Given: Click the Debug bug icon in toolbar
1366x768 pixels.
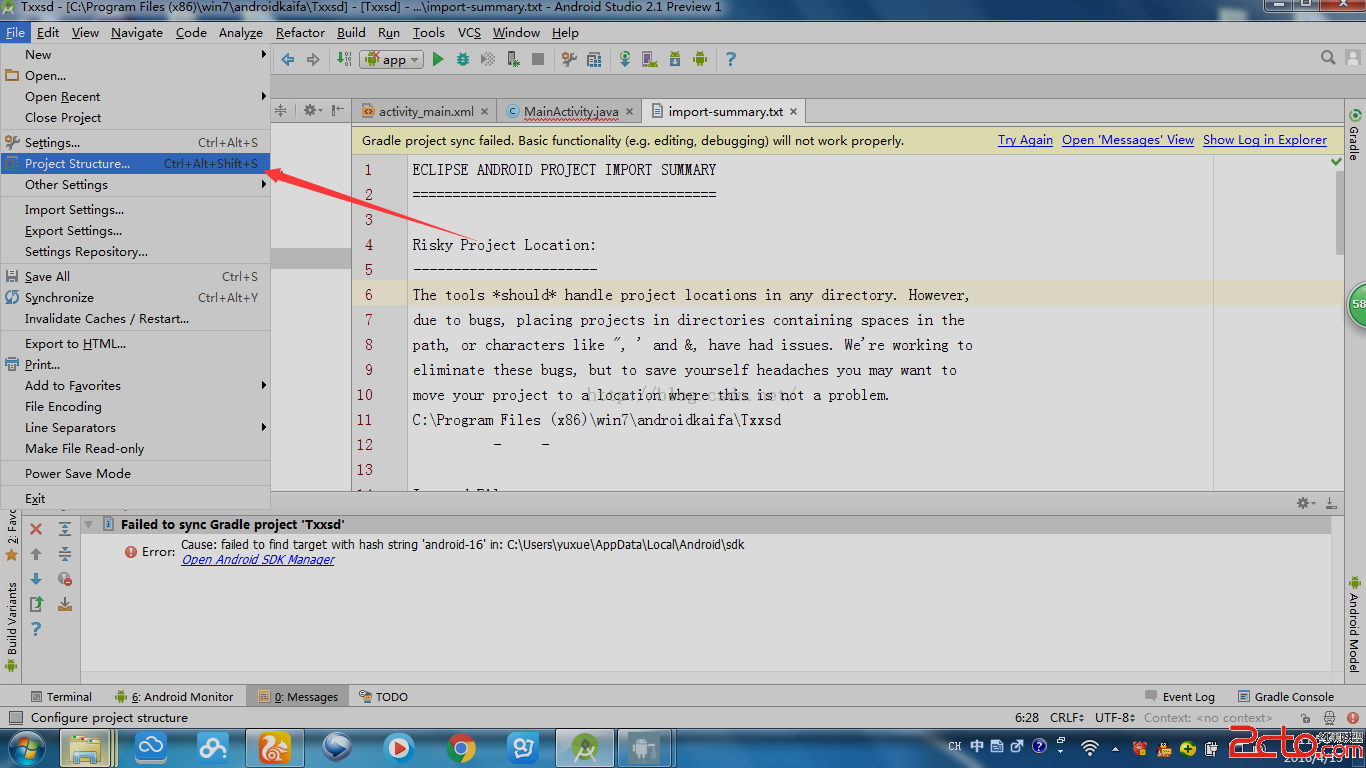Looking at the screenshot, I should pos(463,60).
